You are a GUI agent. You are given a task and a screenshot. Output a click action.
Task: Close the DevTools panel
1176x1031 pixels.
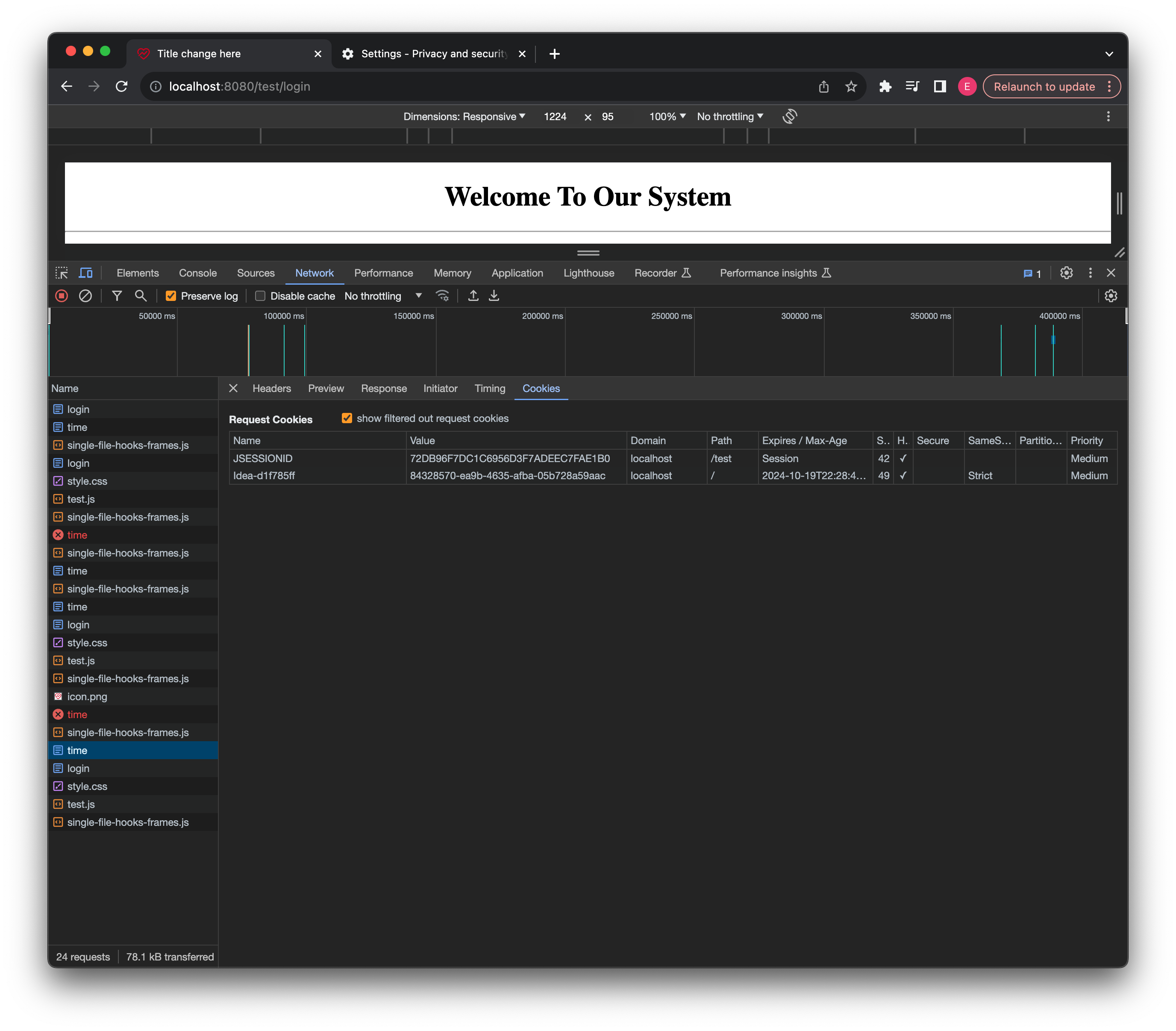tap(1111, 273)
